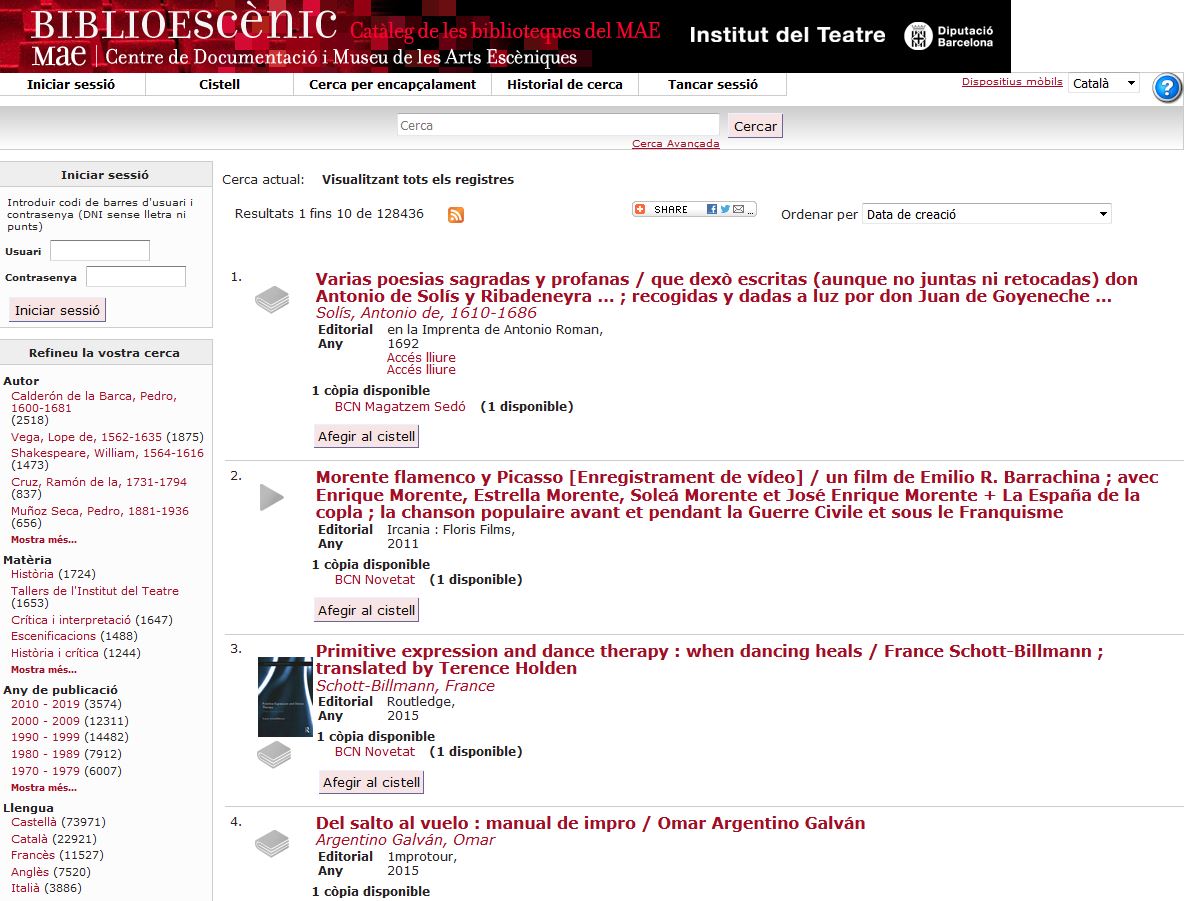Click BCN Novetat under Morente flamenco

pyautogui.click(x=375, y=580)
